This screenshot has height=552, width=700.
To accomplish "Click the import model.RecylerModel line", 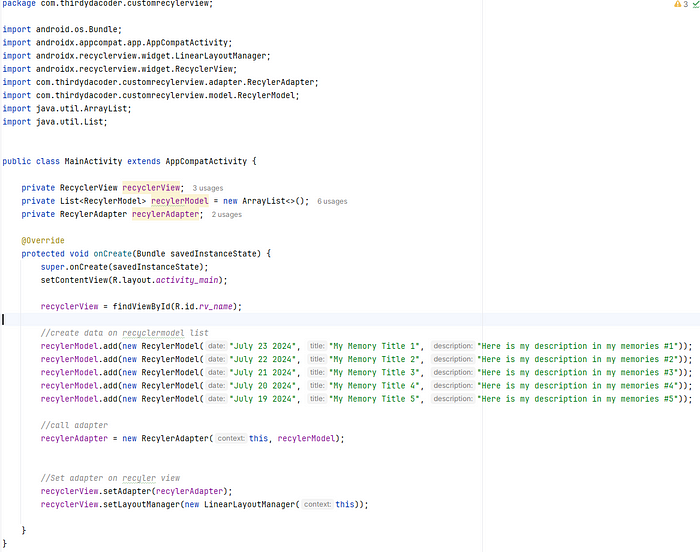I will click(x=150, y=95).
